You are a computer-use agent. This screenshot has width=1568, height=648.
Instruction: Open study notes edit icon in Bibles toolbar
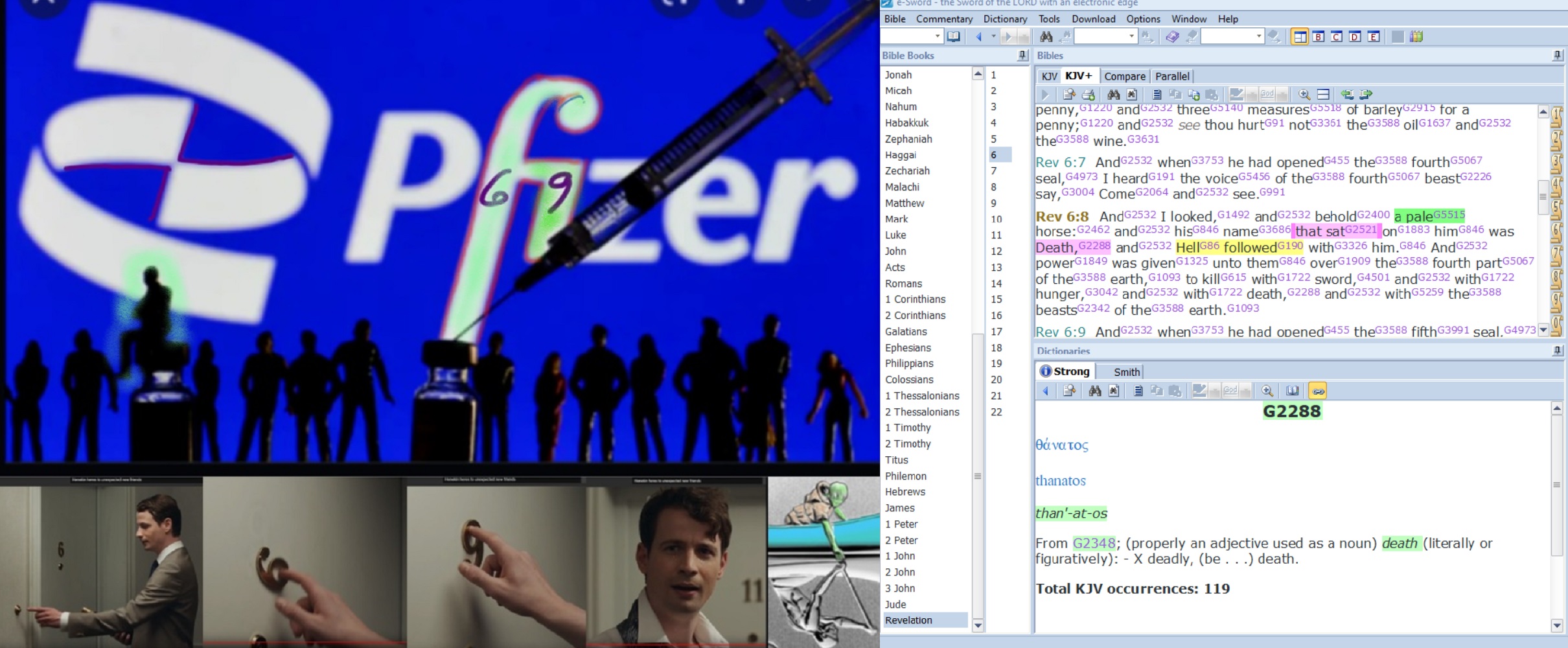click(x=1069, y=95)
